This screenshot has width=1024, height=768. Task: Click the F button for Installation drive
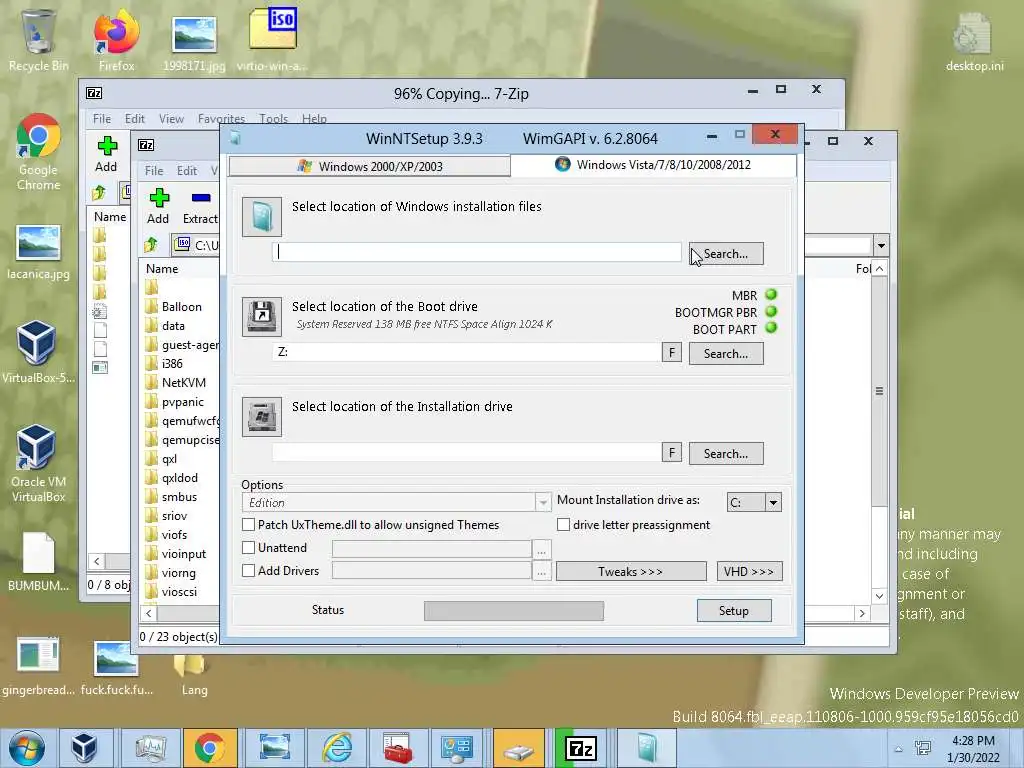(671, 453)
